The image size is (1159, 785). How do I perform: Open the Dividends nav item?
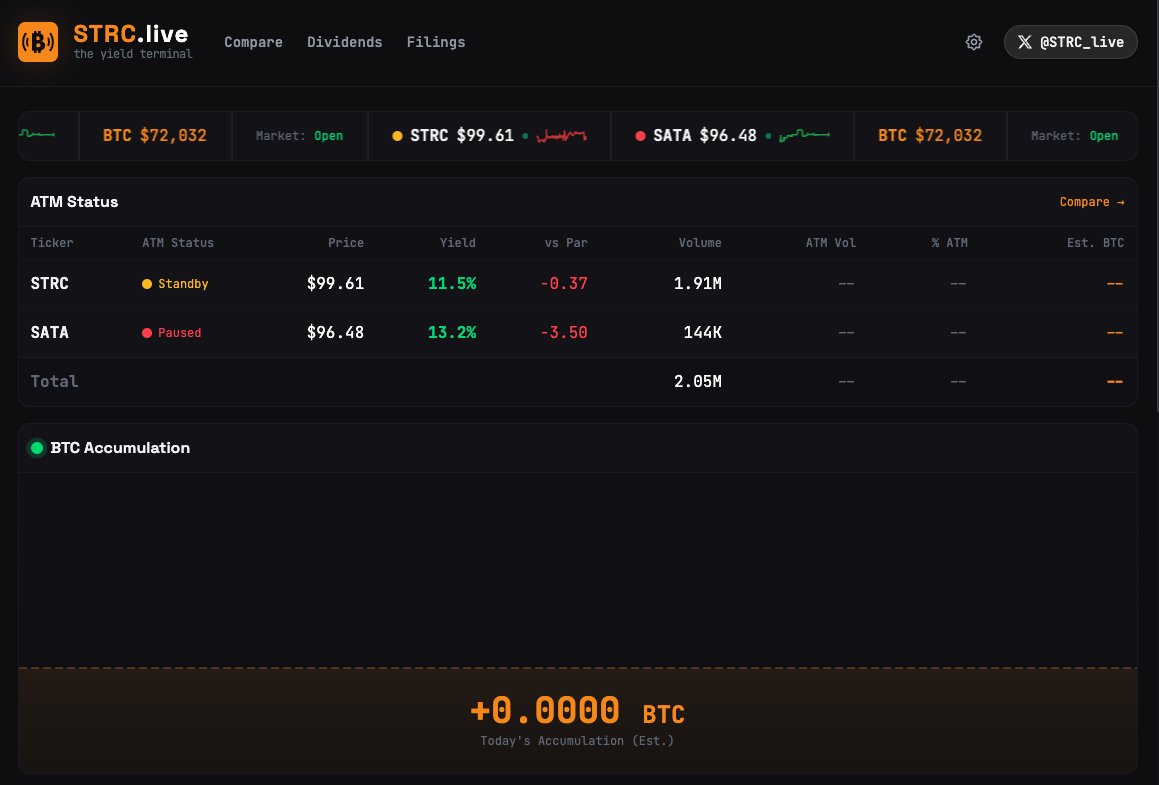point(344,42)
